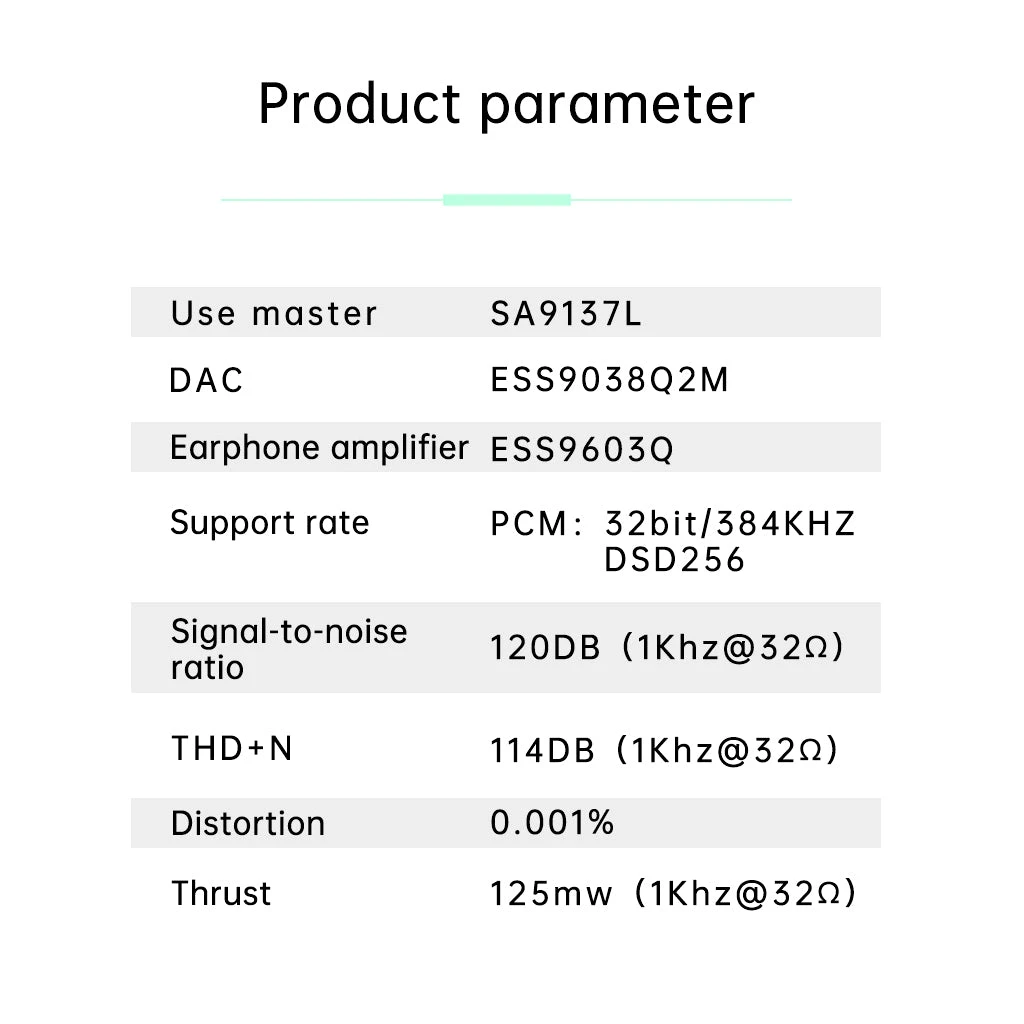Screen dimensions: 1024x1024
Task: Click the ESS9038Q2M chip value
Action: pos(610,381)
